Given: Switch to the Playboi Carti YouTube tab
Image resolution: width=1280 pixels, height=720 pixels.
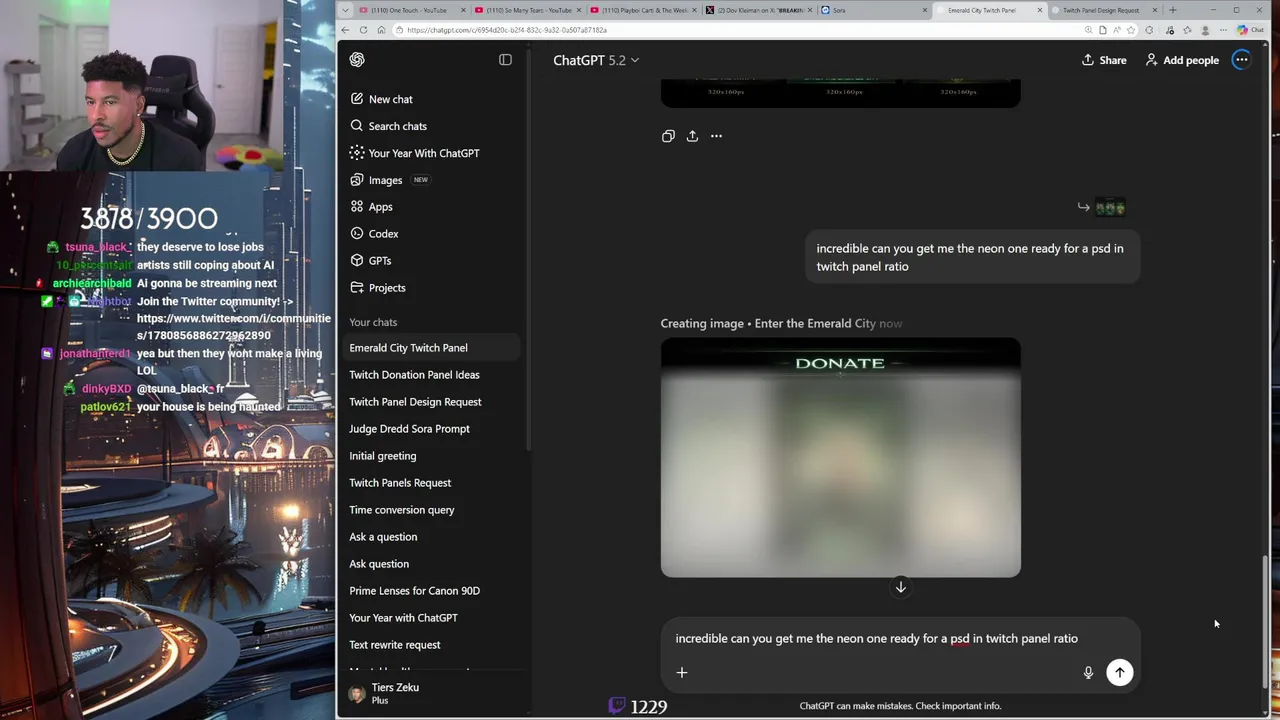Looking at the screenshot, I should point(641,10).
